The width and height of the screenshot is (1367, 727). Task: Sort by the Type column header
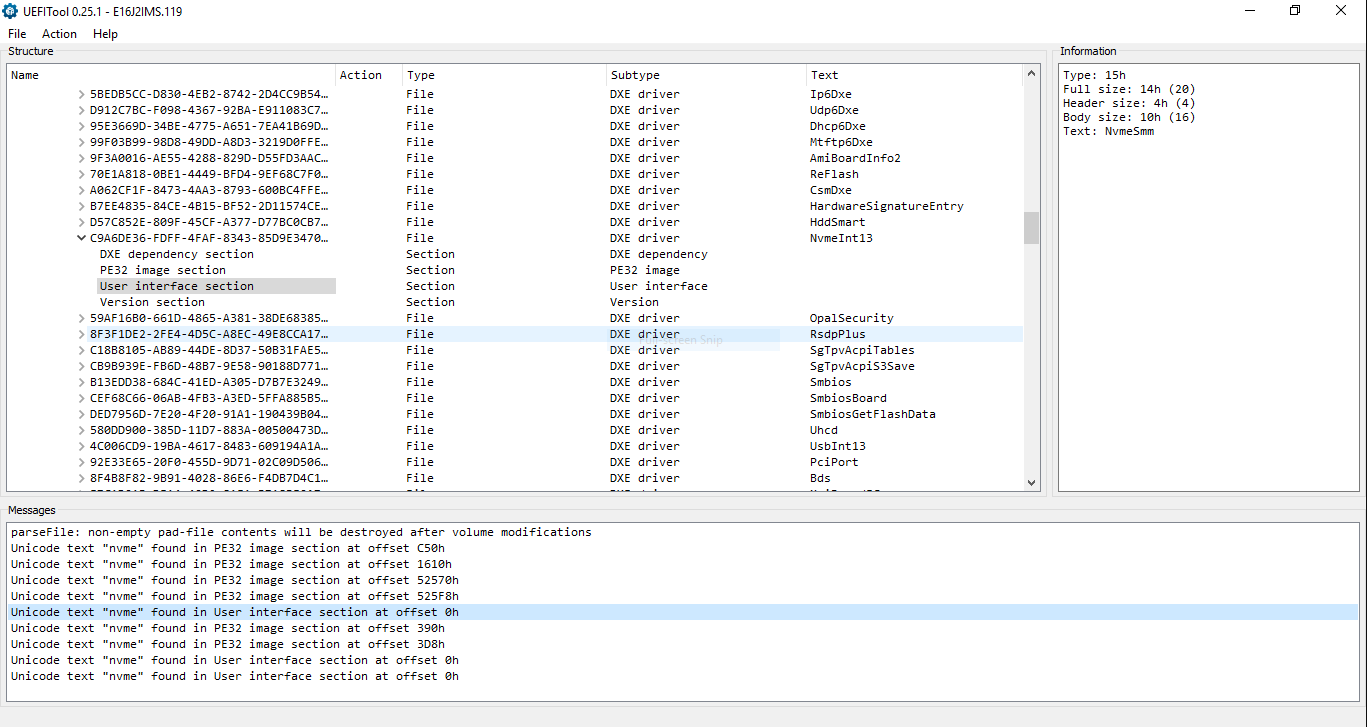coord(504,75)
